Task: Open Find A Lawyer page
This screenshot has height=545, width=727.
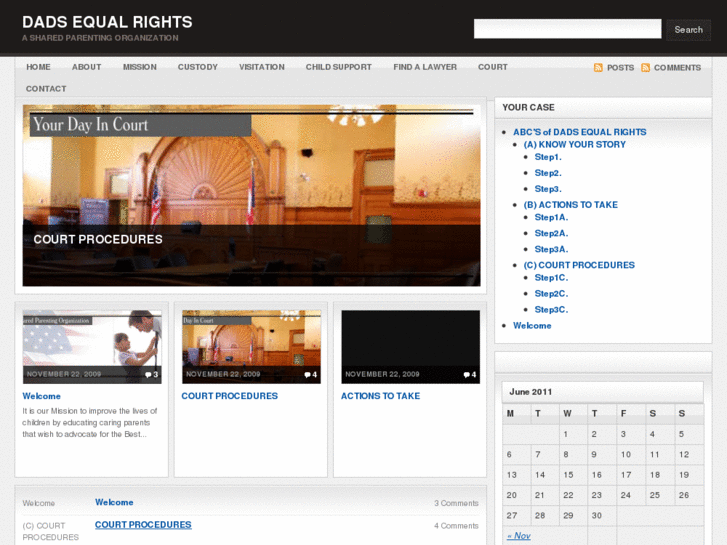Action: pyautogui.click(x=425, y=67)
